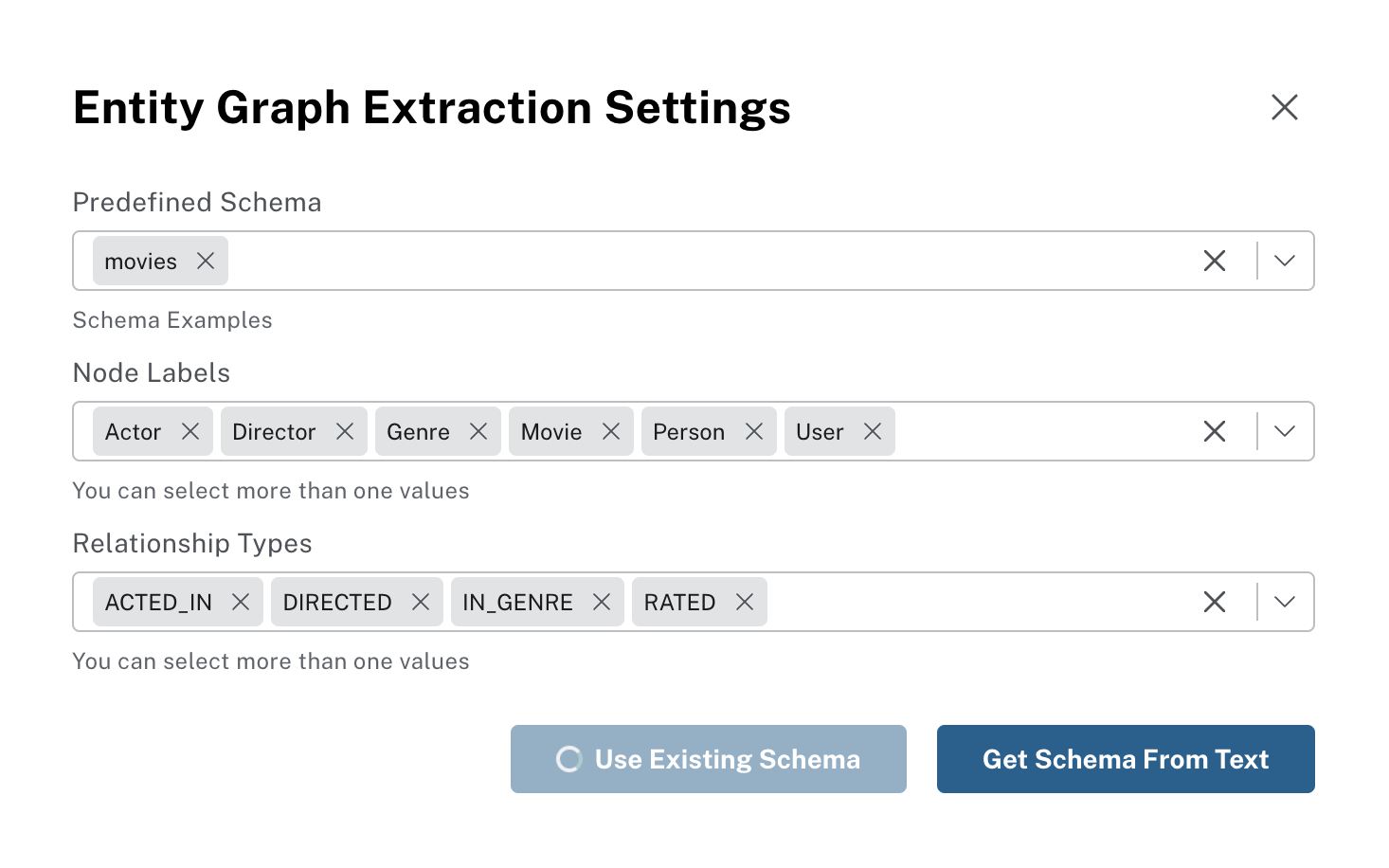The height and width of the screenshot is (868, 1389).
Task: Remove the Director node label
Action: (x=345, y=431)
